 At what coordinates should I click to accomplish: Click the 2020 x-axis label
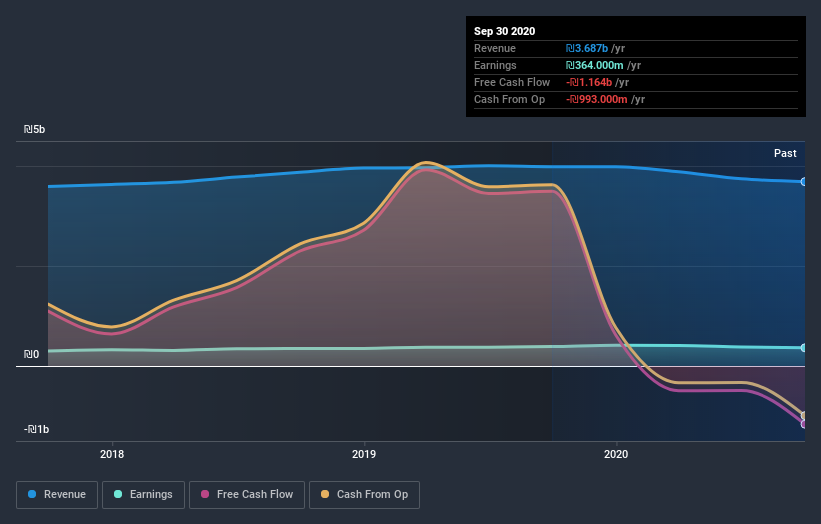pyautogui.click(x=616, y=454)
